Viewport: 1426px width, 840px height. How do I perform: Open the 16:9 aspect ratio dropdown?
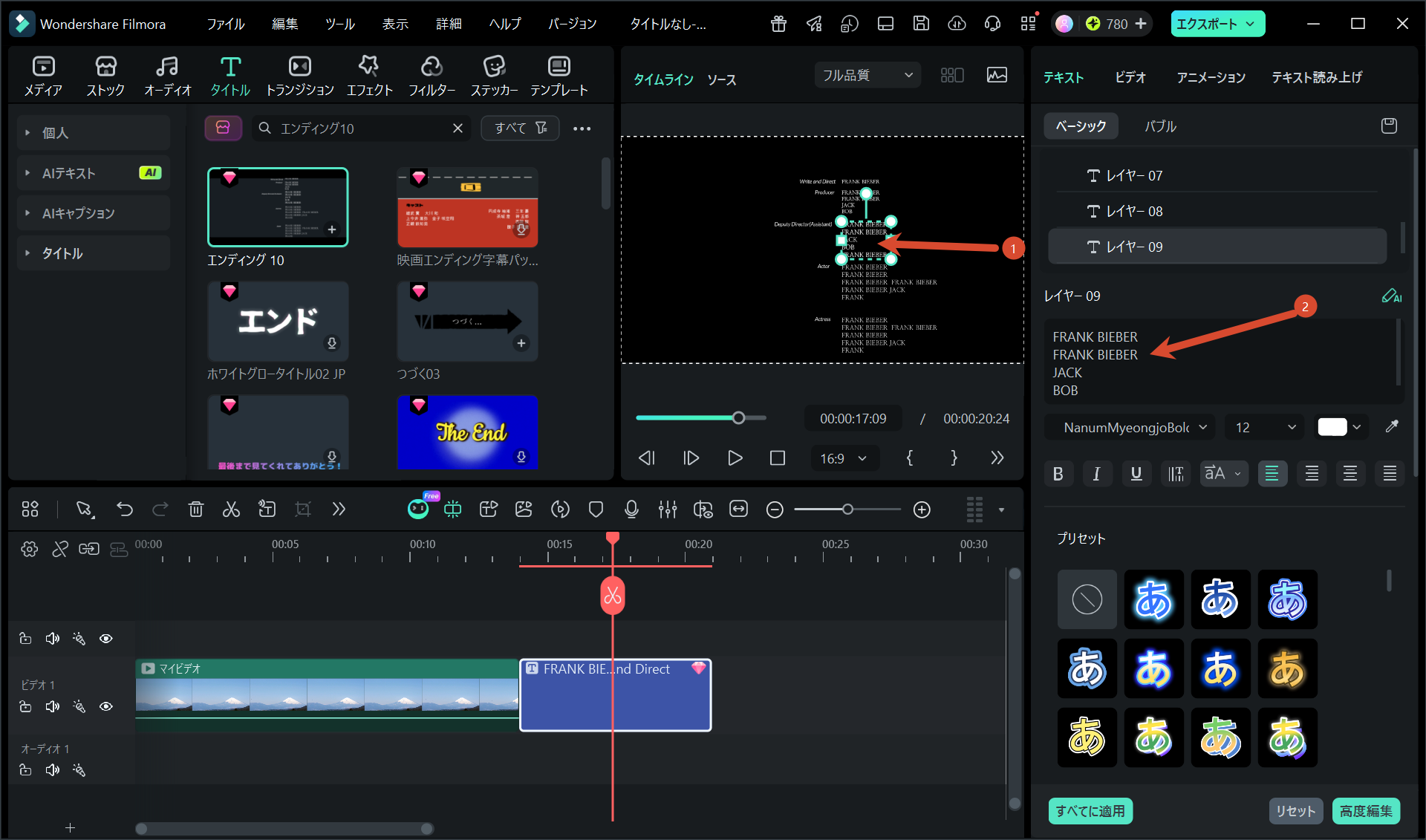(x=843, y=458)
